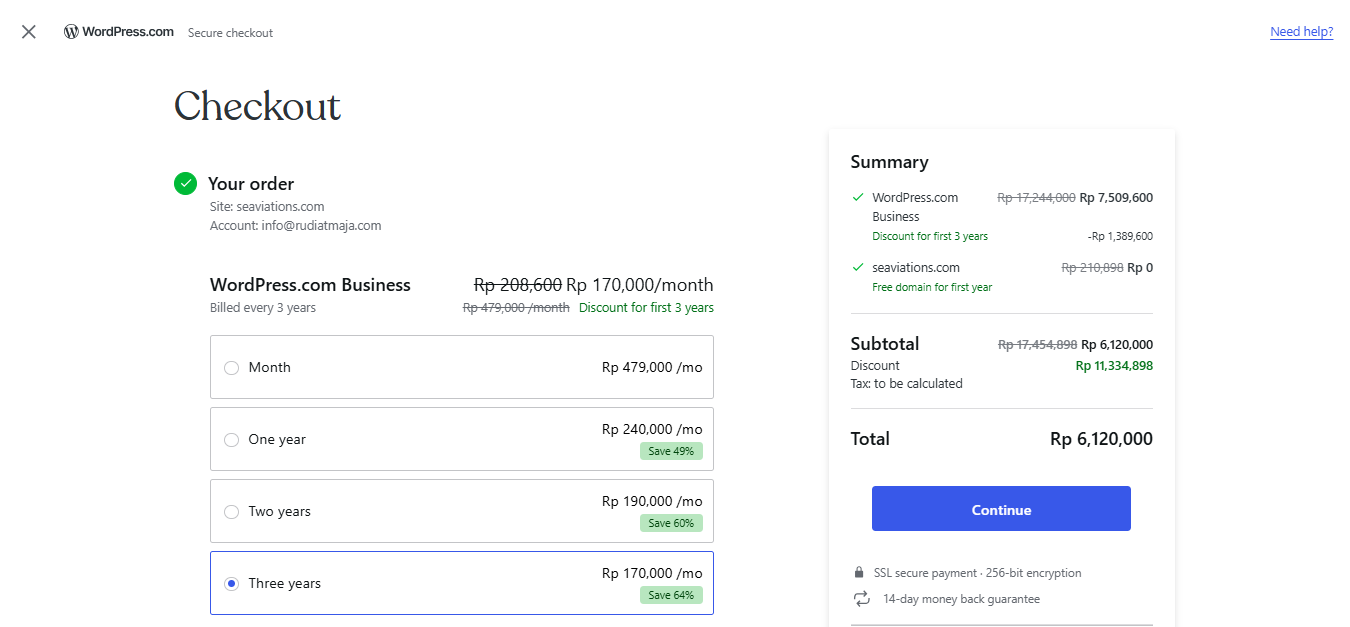Image resolution: width=1350 pixels, height=627 pixels.
Task: Click the crossed-out Rp 17,454,898 subtotal
Action: tap(1038, 345)
